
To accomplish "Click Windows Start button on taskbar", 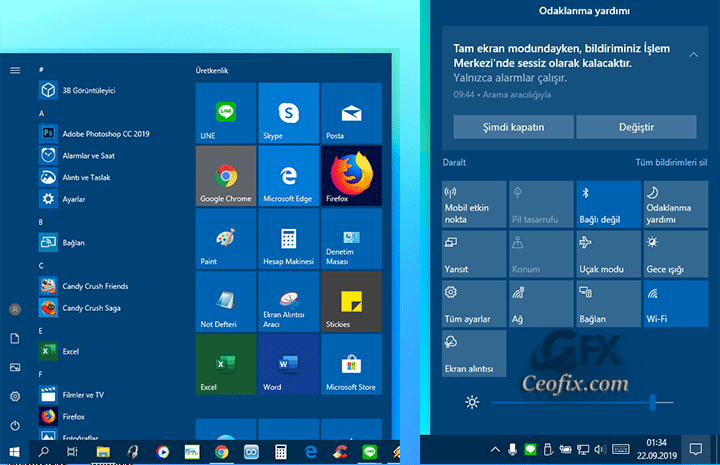I will tap(15, 452).
